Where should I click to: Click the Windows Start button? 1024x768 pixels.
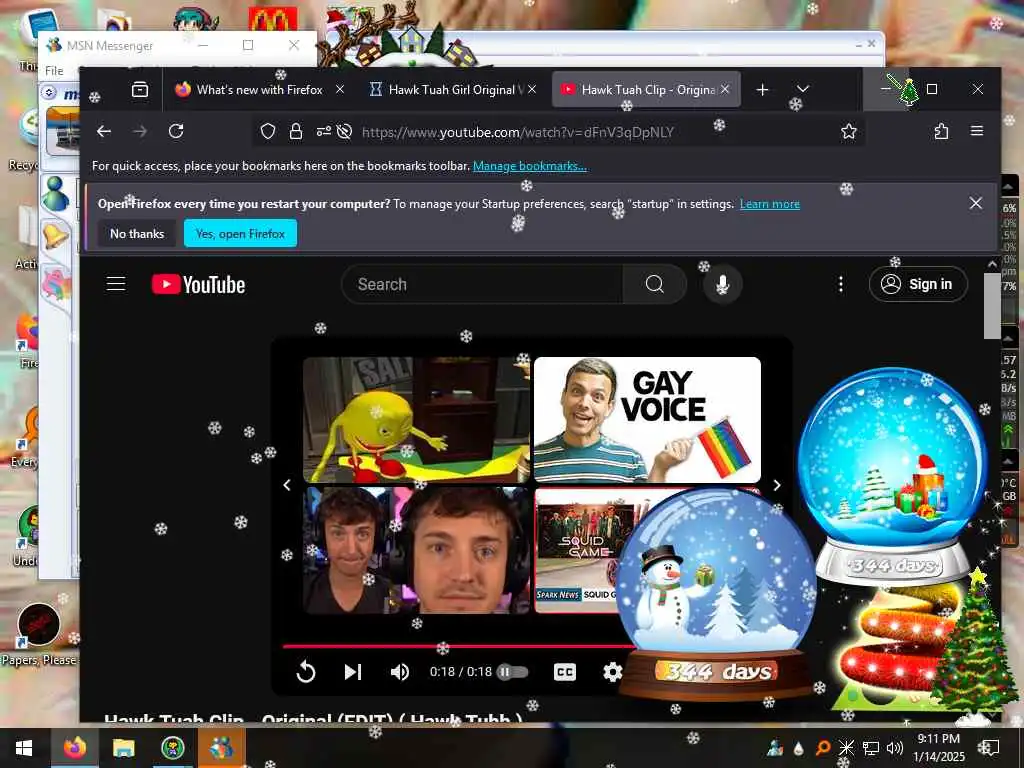pos(24,748)
